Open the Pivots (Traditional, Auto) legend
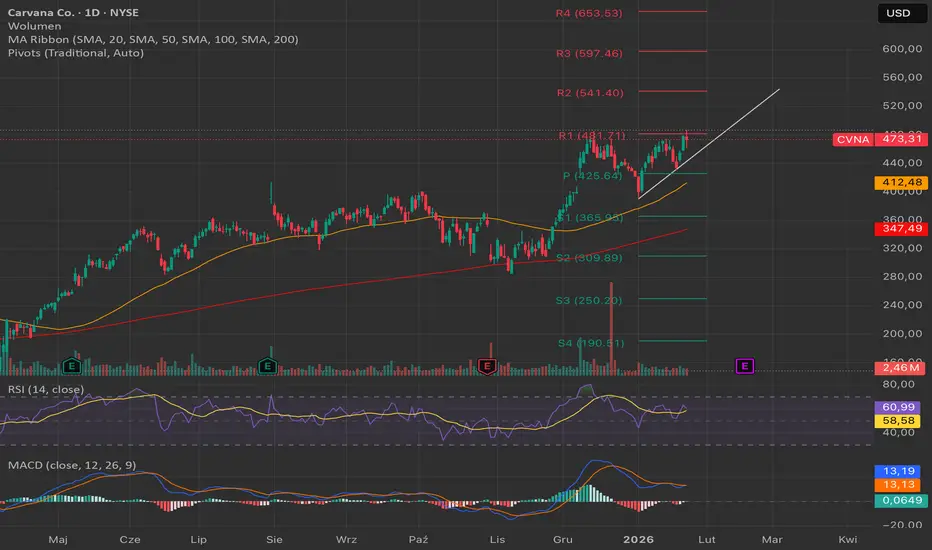Image resolution: width=932 pixels, height=550 pixels. 72,52
